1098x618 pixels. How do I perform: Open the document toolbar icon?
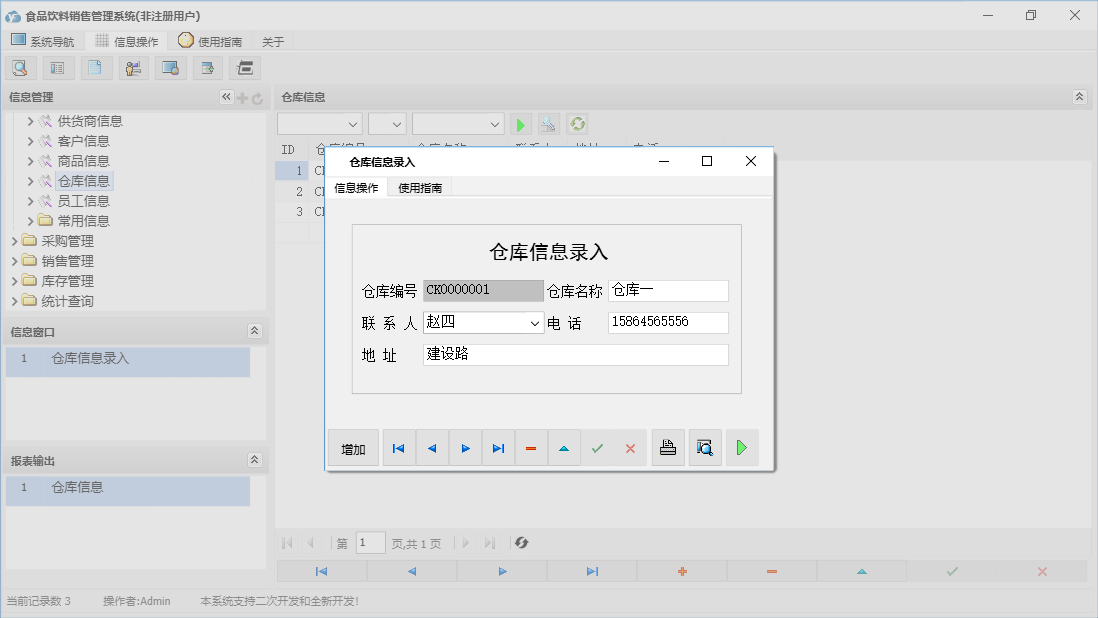[96, 67]
